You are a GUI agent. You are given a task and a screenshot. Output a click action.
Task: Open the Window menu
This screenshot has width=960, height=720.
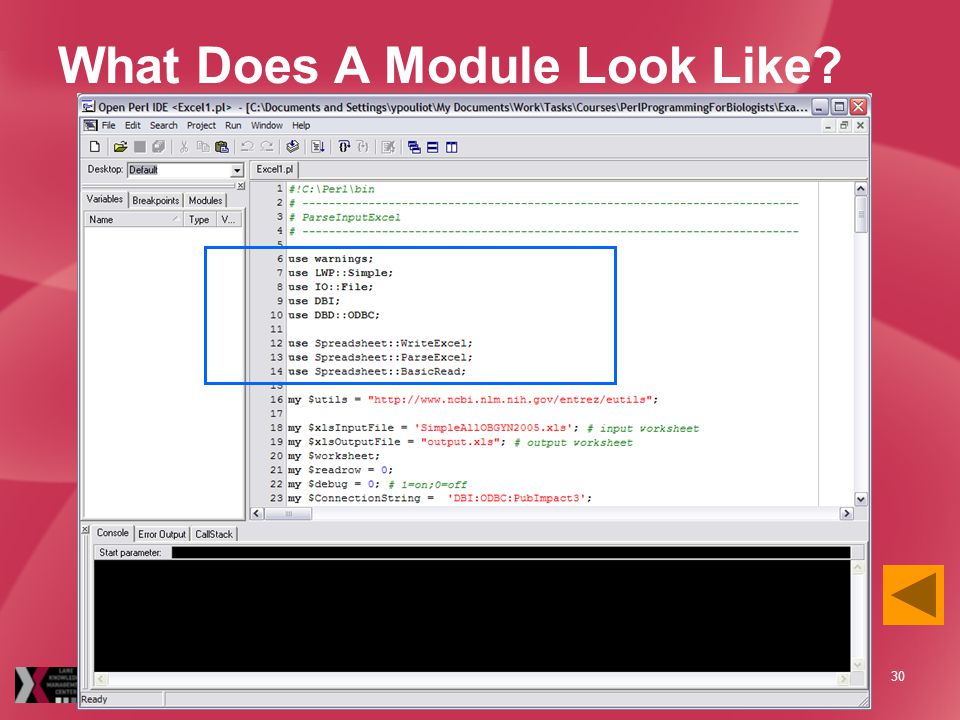tap(266, 126)
